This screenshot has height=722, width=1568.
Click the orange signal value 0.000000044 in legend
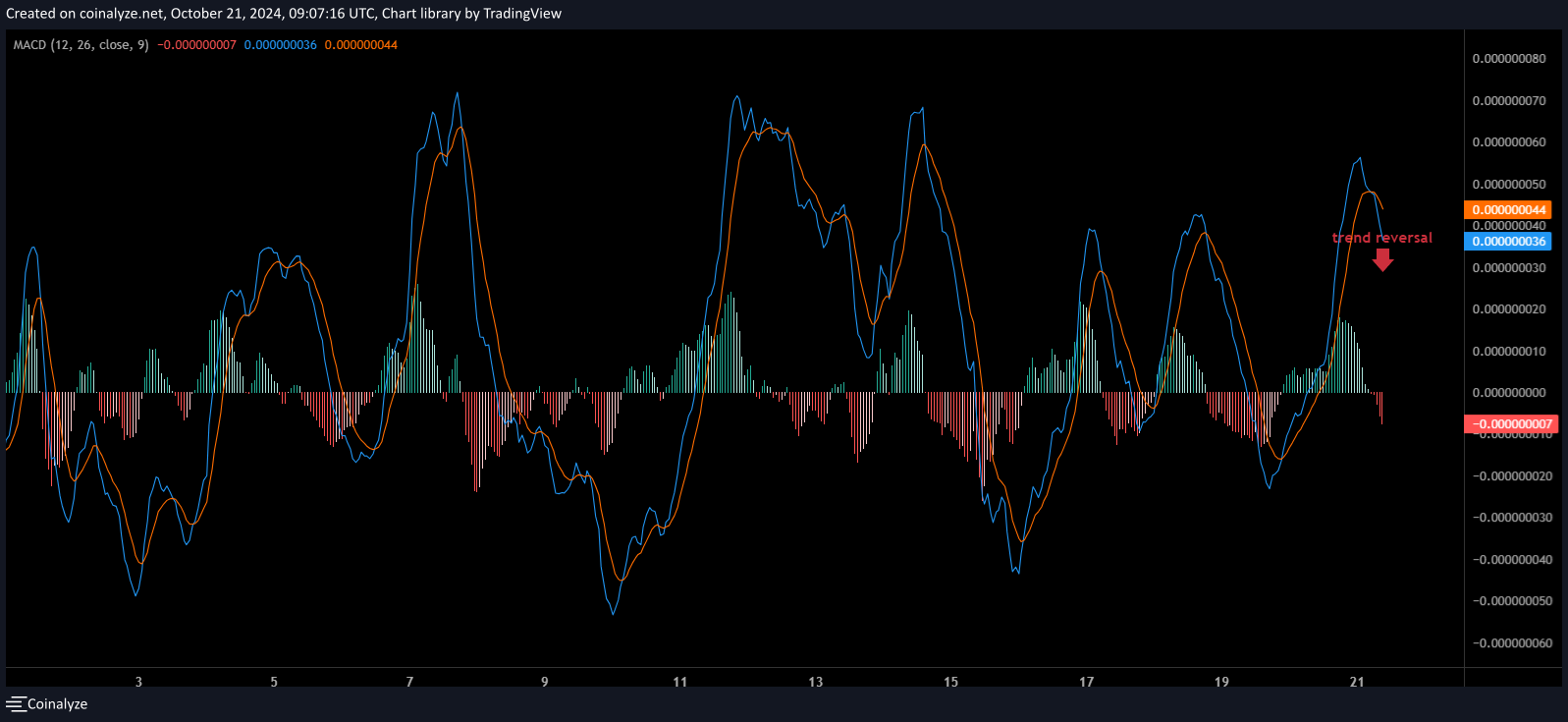point(361,45)
